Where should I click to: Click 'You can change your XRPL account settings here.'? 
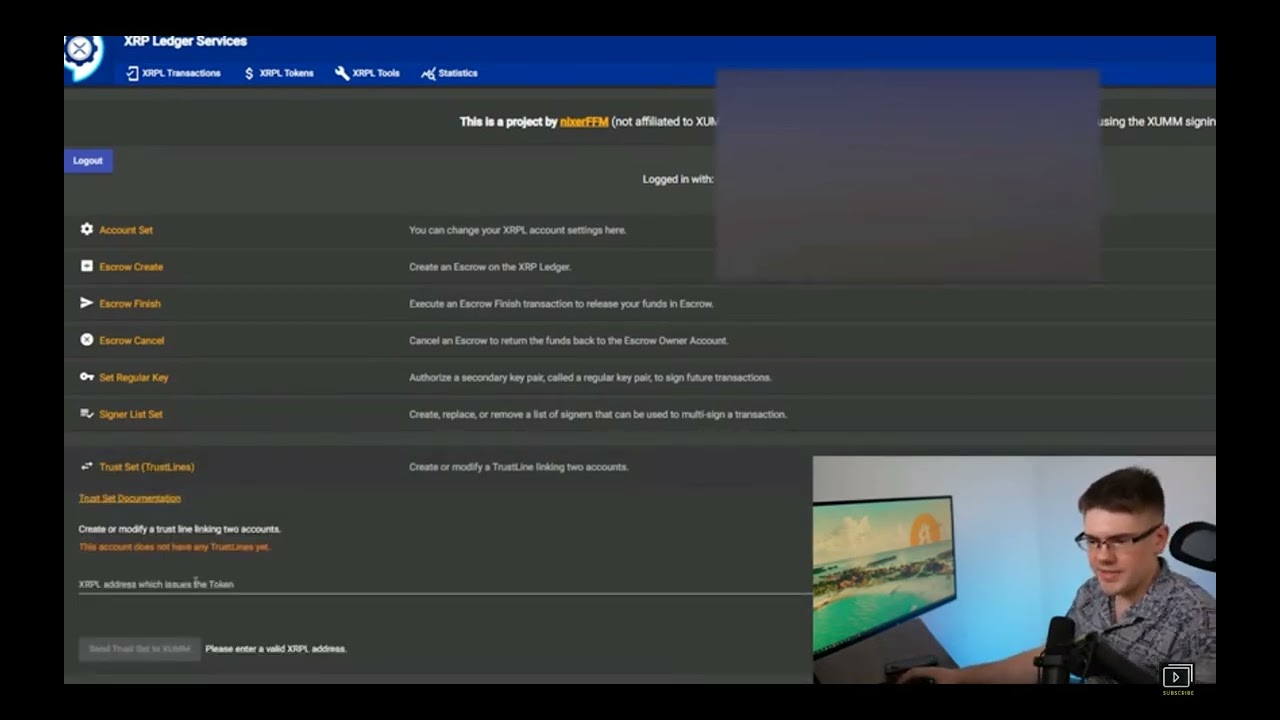[517, 230]
